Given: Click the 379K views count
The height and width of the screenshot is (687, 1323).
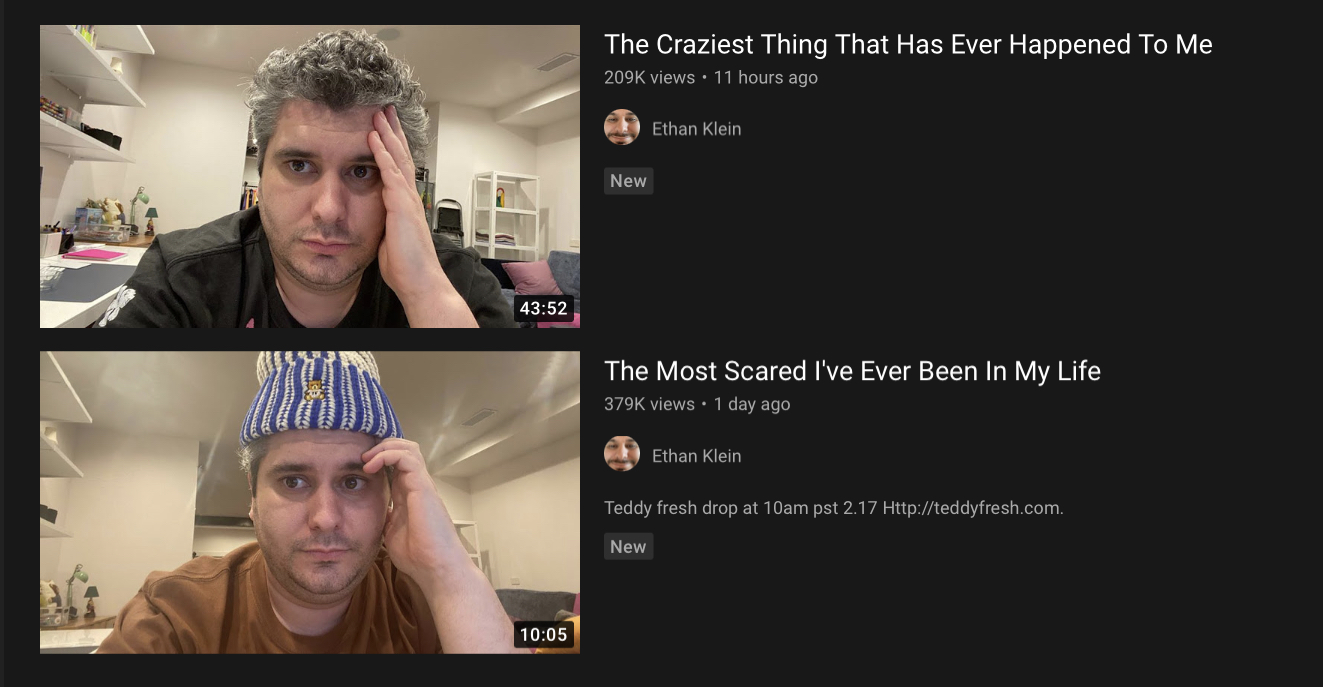Looking at the screenshot, I should pyautogui.click(x=649, y=404).
